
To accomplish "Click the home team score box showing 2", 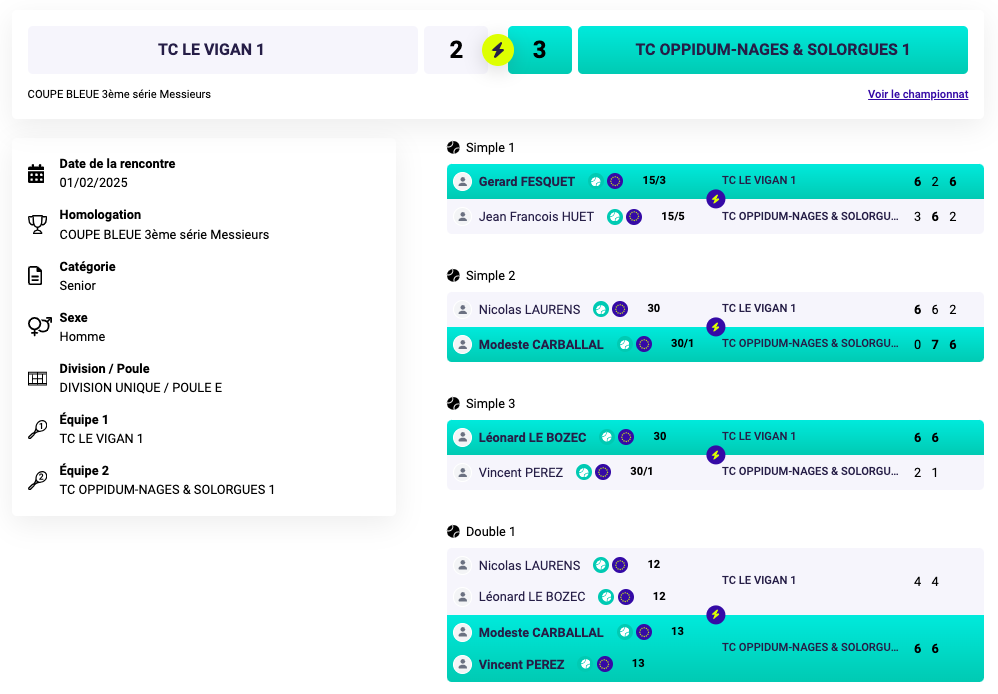I will pos(455,50).
